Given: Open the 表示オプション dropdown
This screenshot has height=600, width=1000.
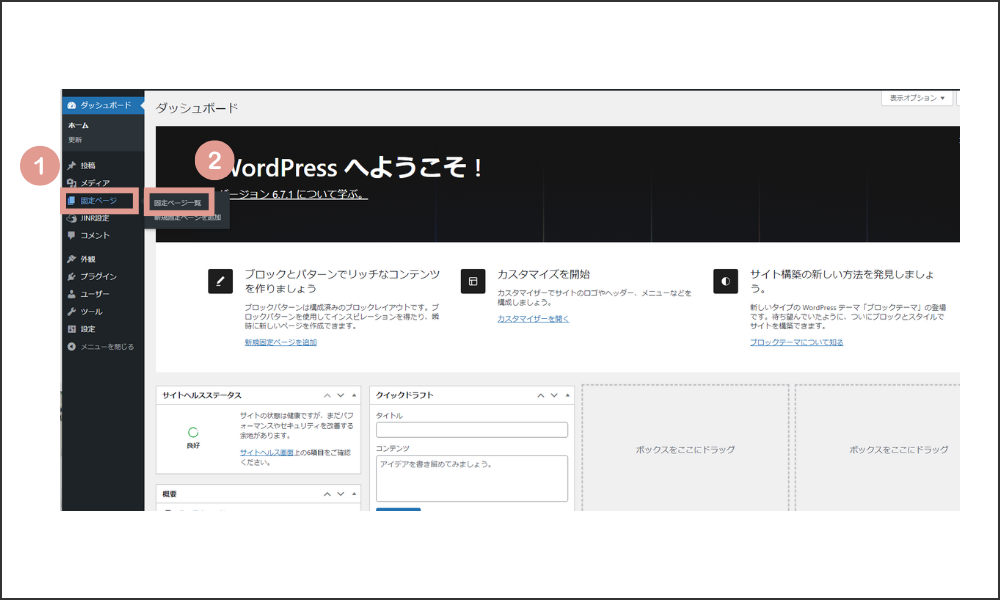Looking at the screenshot, I should point(917,98).
